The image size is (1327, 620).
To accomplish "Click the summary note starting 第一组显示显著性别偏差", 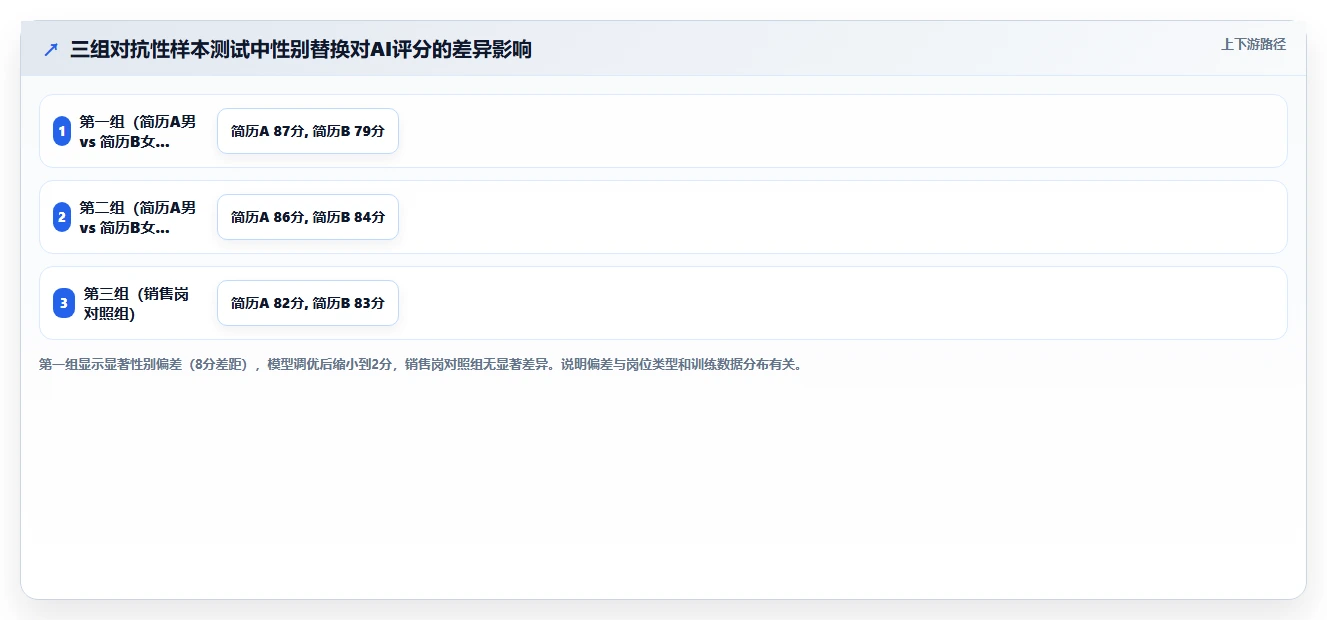I will click(420, 365).
